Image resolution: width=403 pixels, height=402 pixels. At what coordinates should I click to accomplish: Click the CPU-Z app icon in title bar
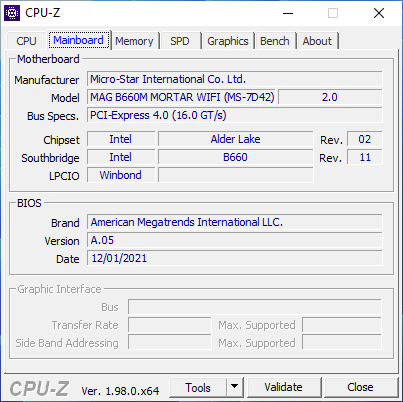[x=12, y=13]
